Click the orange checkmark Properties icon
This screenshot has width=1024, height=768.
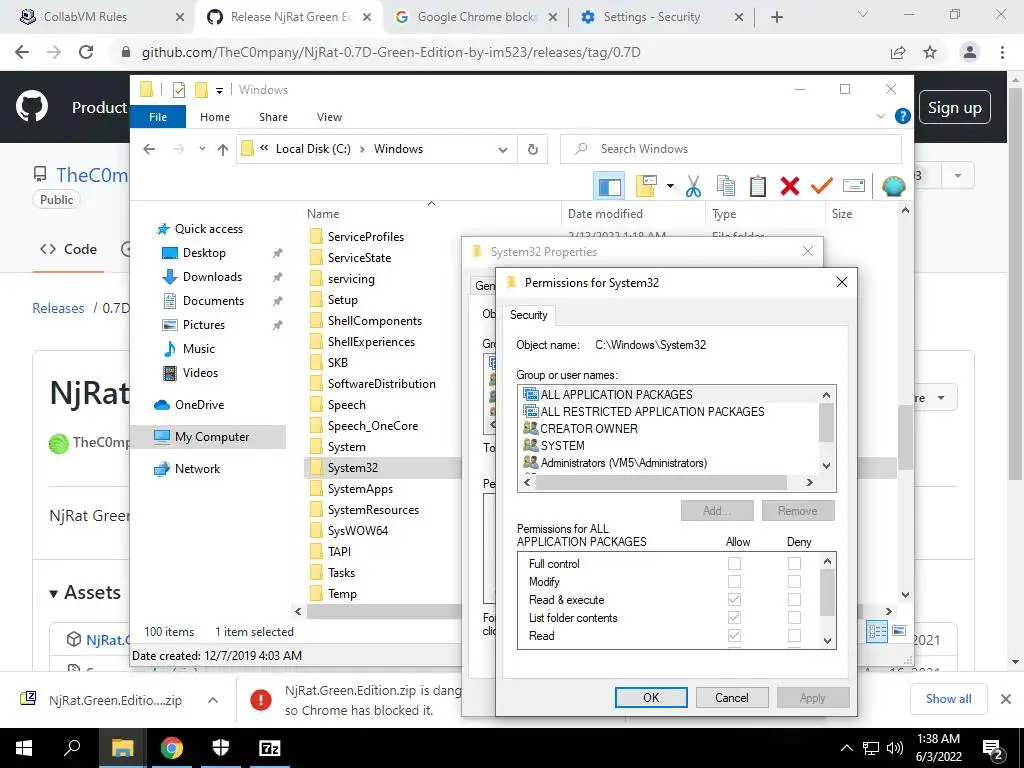(822, 187)
